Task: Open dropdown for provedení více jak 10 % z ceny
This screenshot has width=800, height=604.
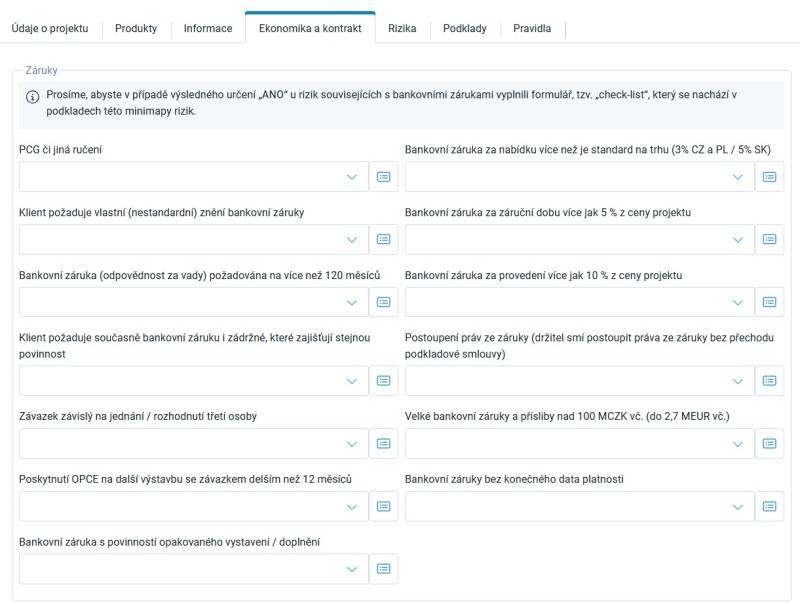Action: 580,302
